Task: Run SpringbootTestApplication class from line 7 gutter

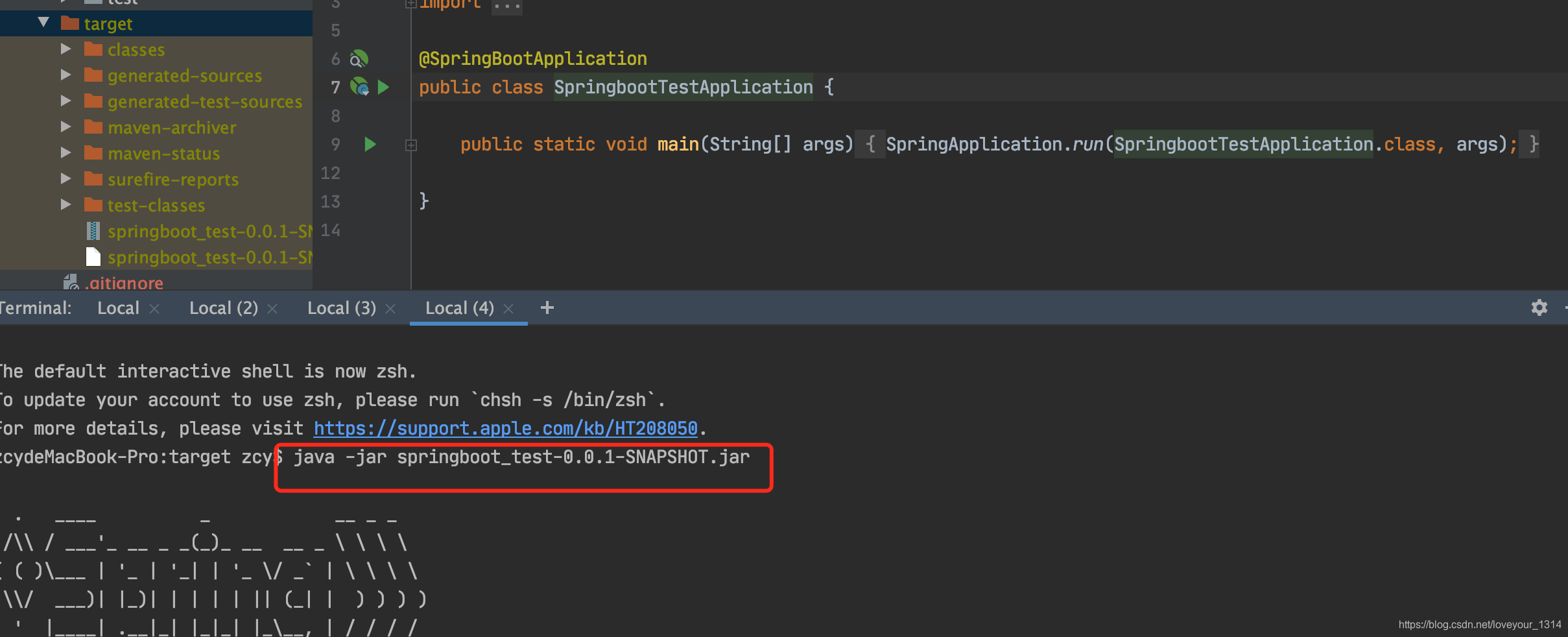Action: (x=383, y=86)
